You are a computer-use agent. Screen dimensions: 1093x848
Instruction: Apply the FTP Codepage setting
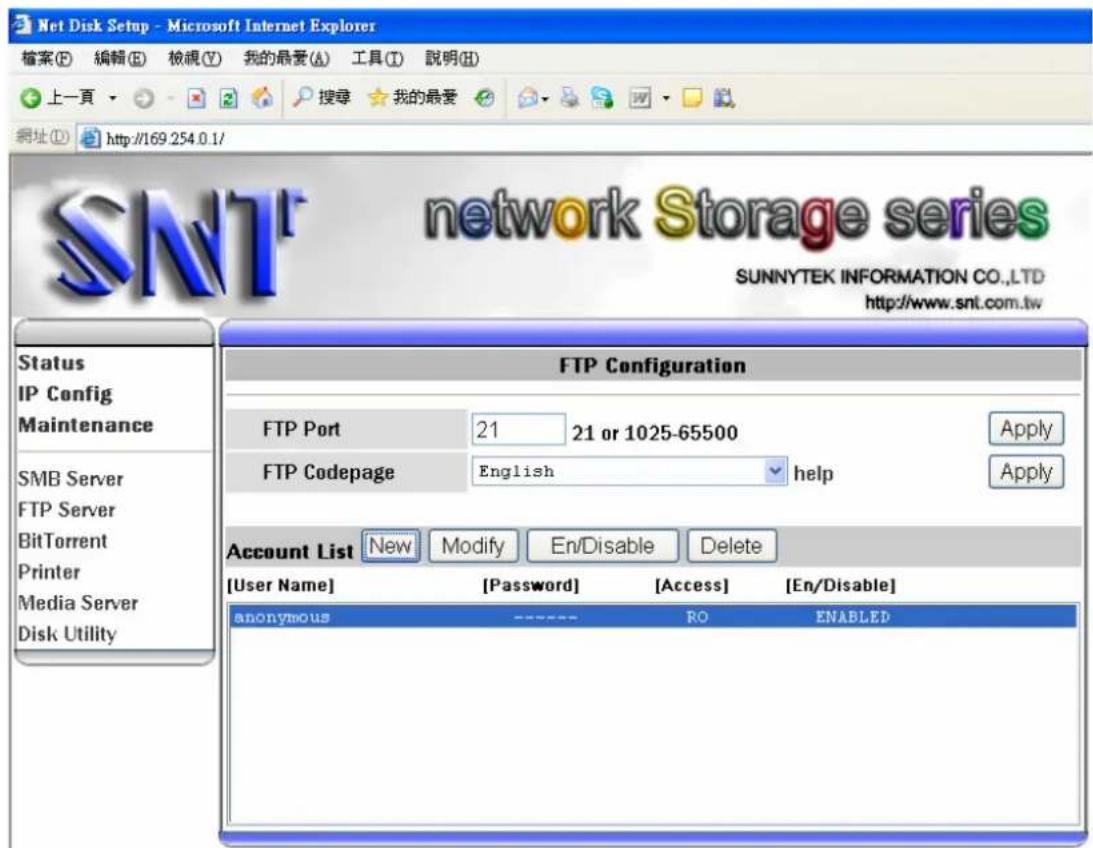coord(1026,472)
